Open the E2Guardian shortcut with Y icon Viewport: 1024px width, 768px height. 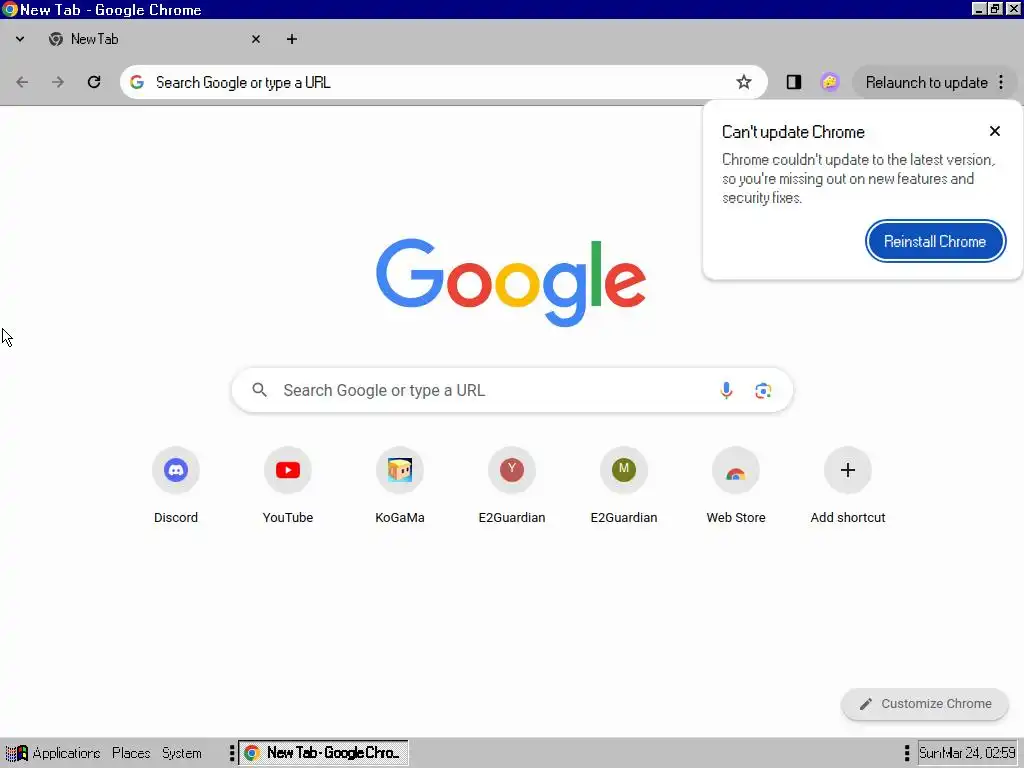(512, 486)
